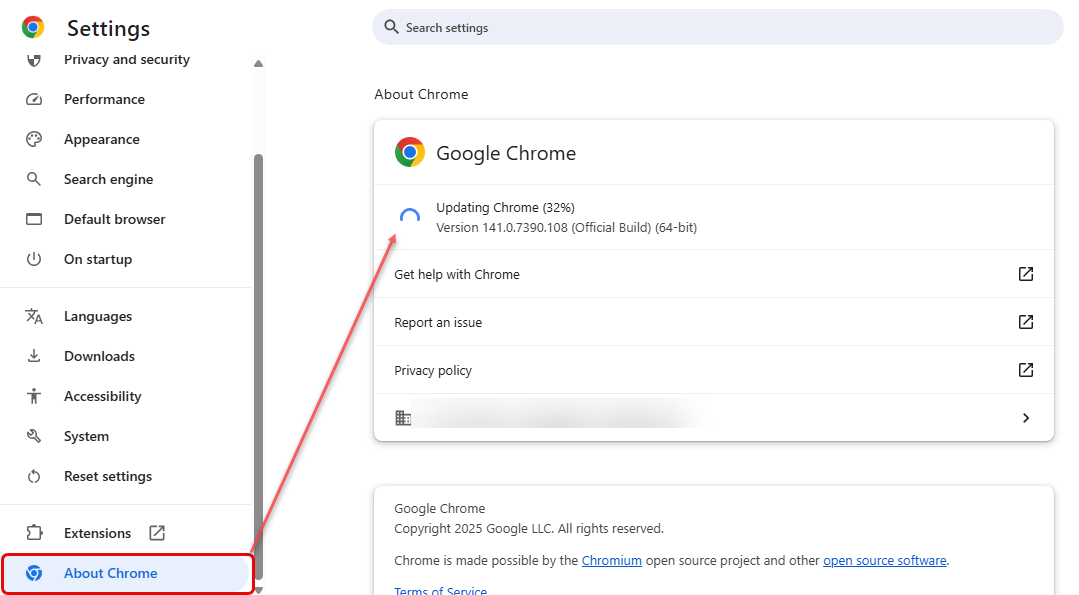The image size is (1079, 595).
Task: Click the Appearance palette icon
Action: (x=34, y=139)
